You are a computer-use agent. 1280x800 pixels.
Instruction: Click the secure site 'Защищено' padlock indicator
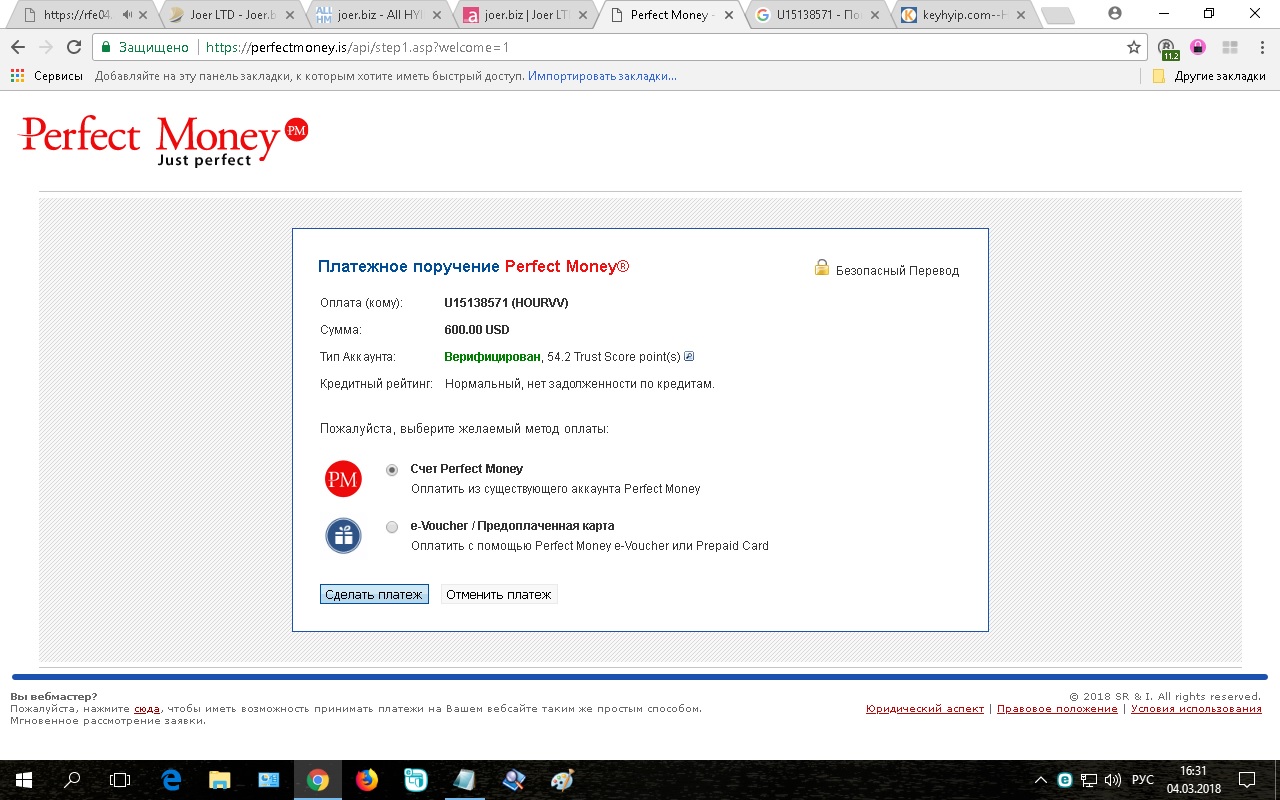[x=145, y=47]
